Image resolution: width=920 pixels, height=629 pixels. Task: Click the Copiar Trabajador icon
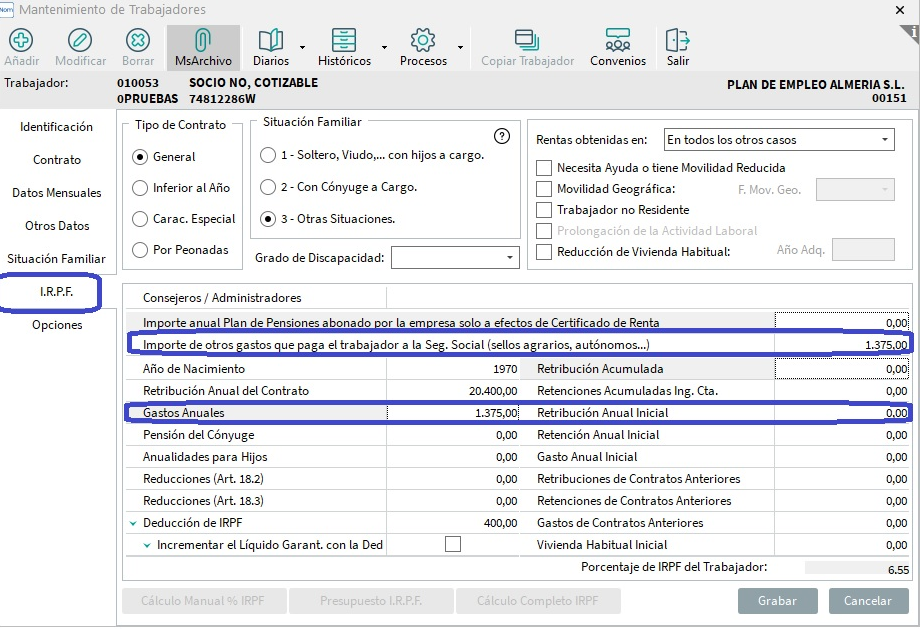click(527, 40)
